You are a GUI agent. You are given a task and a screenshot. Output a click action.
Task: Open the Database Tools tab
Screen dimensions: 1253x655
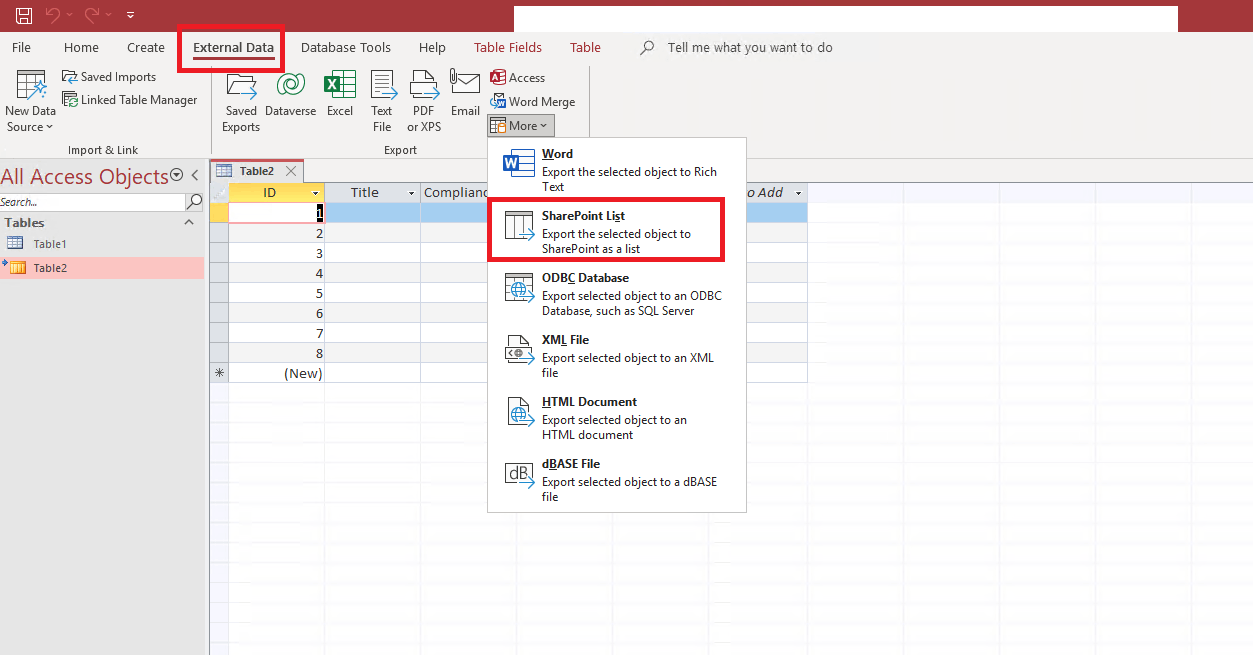(346, 47)
